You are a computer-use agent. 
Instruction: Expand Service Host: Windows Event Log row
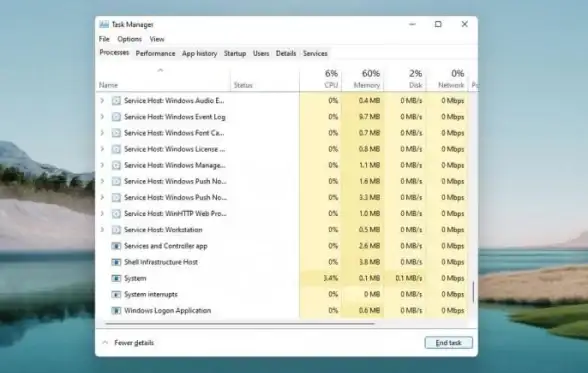(102, 117)
